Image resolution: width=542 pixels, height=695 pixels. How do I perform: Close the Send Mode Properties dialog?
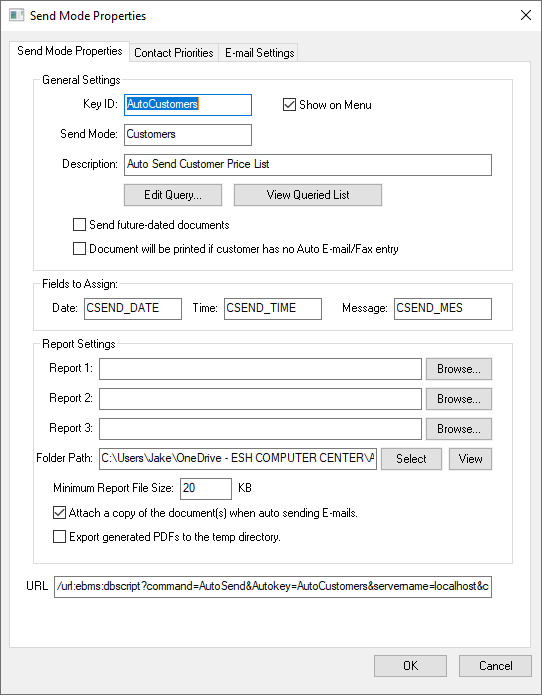coord(526,15)
